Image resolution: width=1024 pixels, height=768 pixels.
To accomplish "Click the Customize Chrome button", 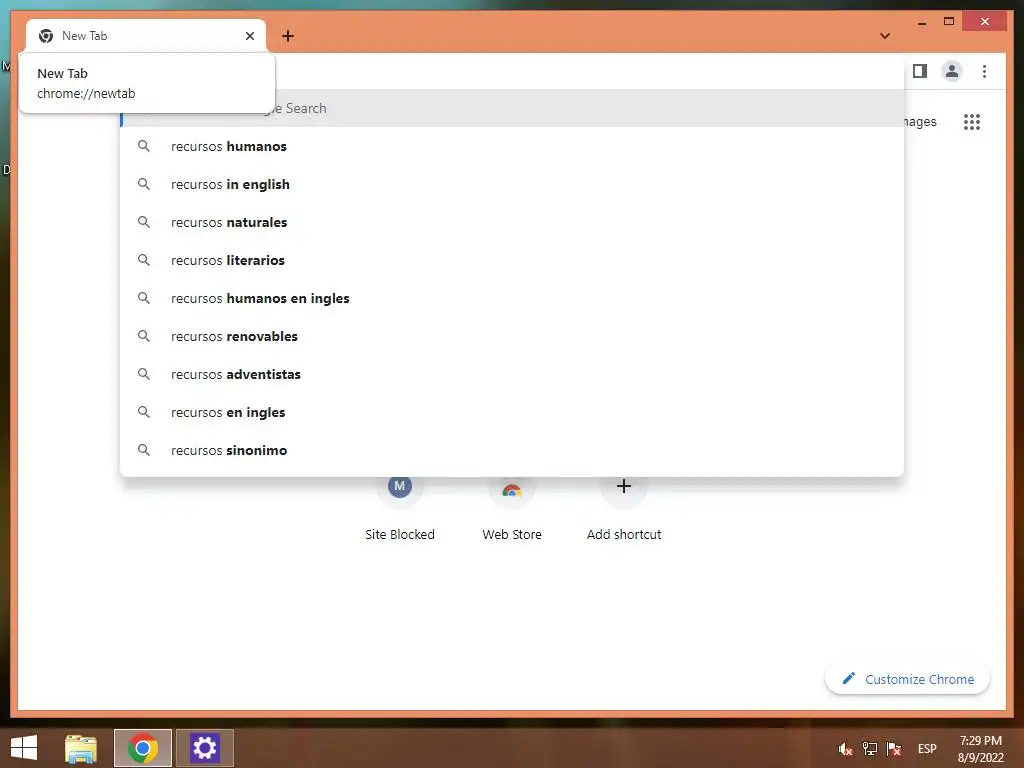I will [908, 679].
